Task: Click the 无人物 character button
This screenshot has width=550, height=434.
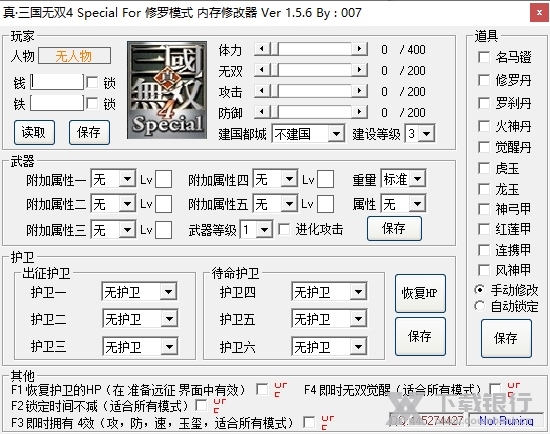Action: pyautogui.click(x=74, y=56)
